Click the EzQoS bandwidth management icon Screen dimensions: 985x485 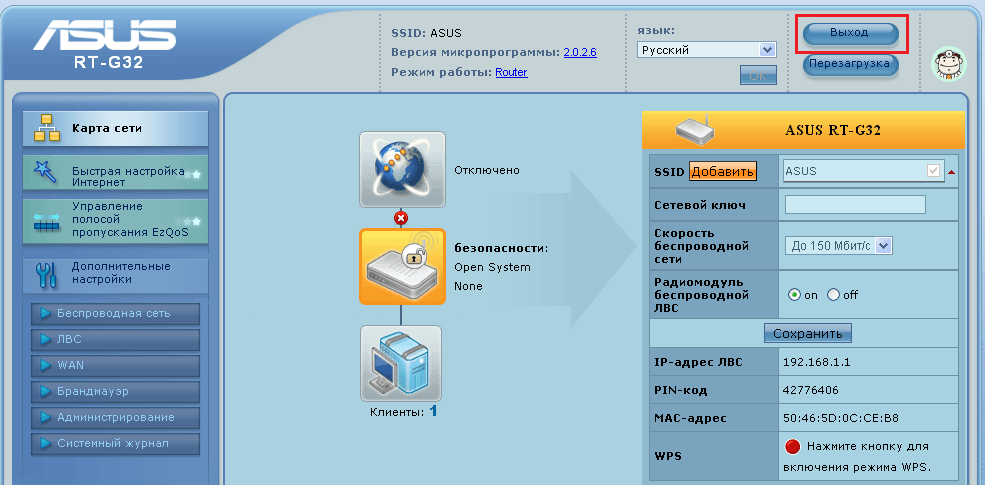pyautogui.click(x=46, y=222)
